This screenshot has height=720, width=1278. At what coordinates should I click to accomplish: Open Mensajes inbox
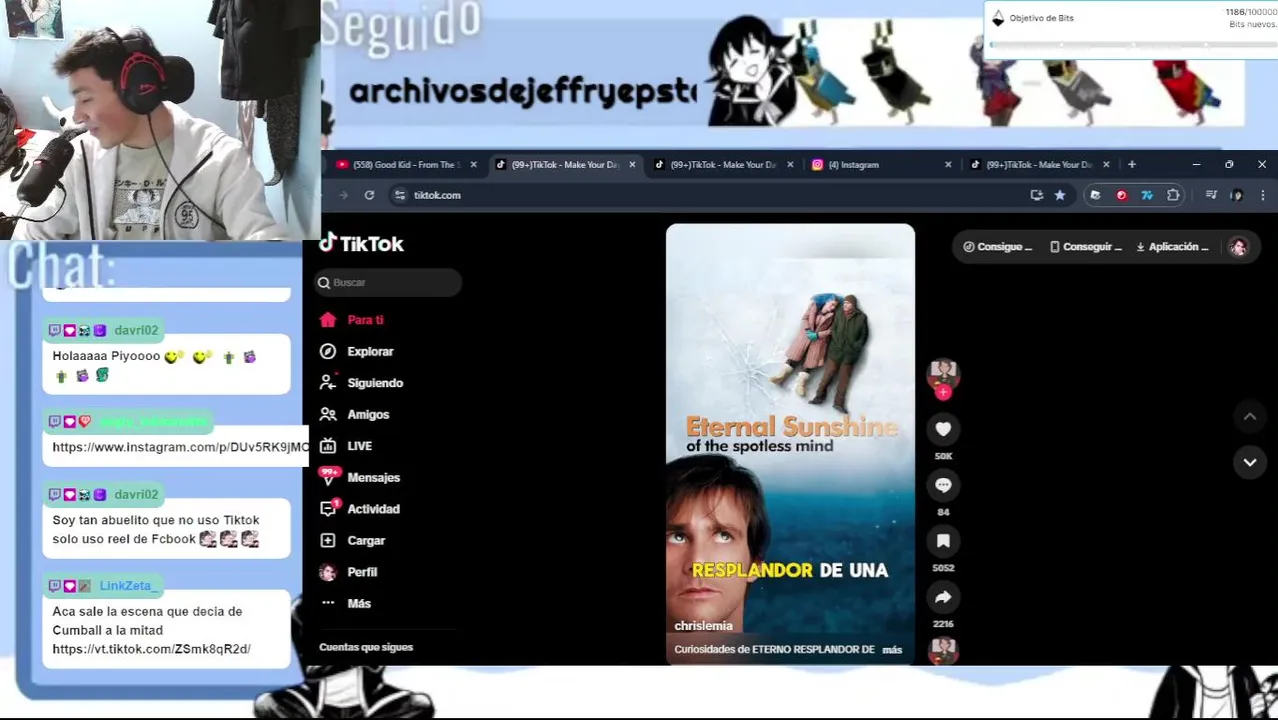pyautogui.click(x=359, y=477)
